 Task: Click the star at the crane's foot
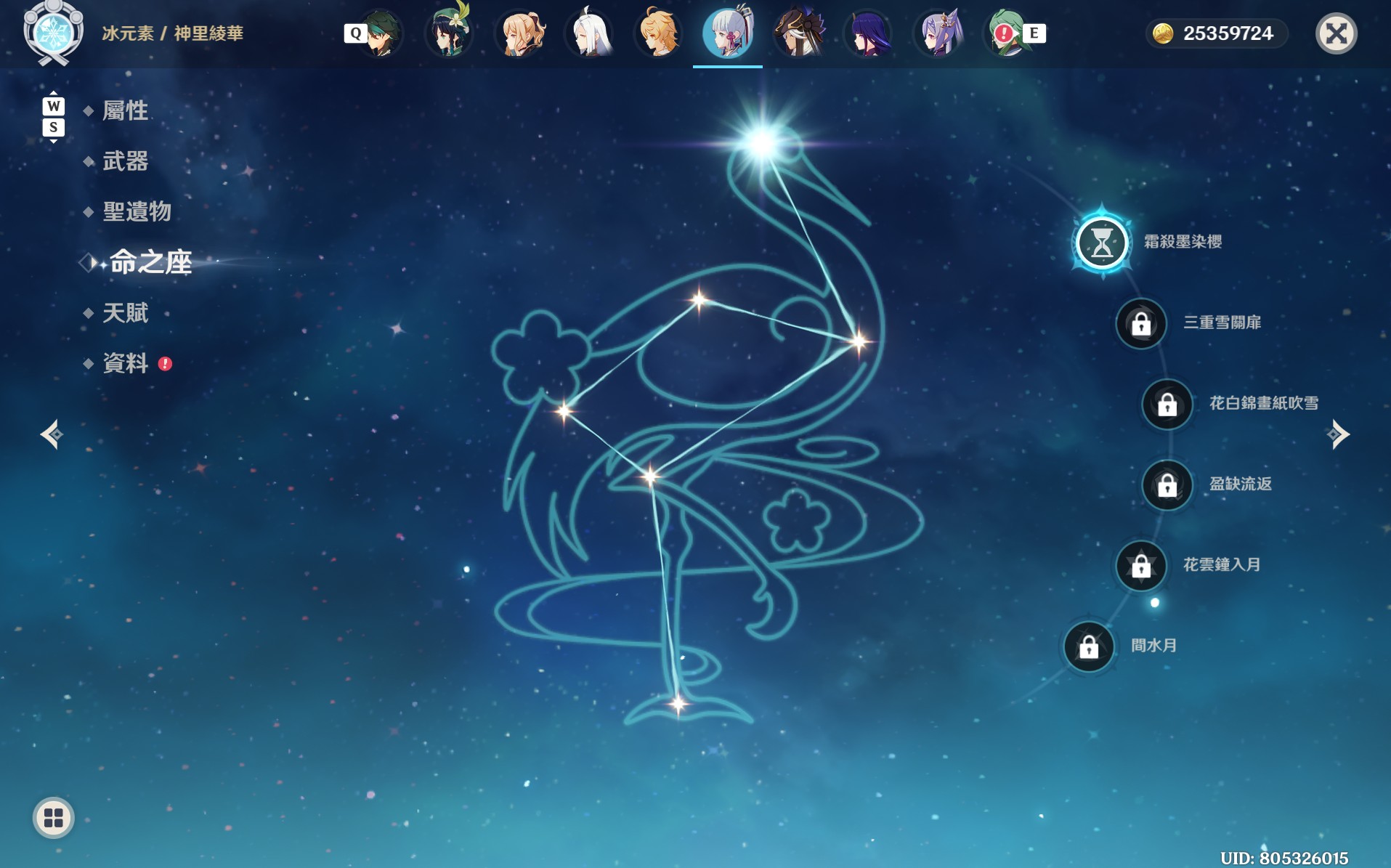pyautogui.click(x=678, y=703)
